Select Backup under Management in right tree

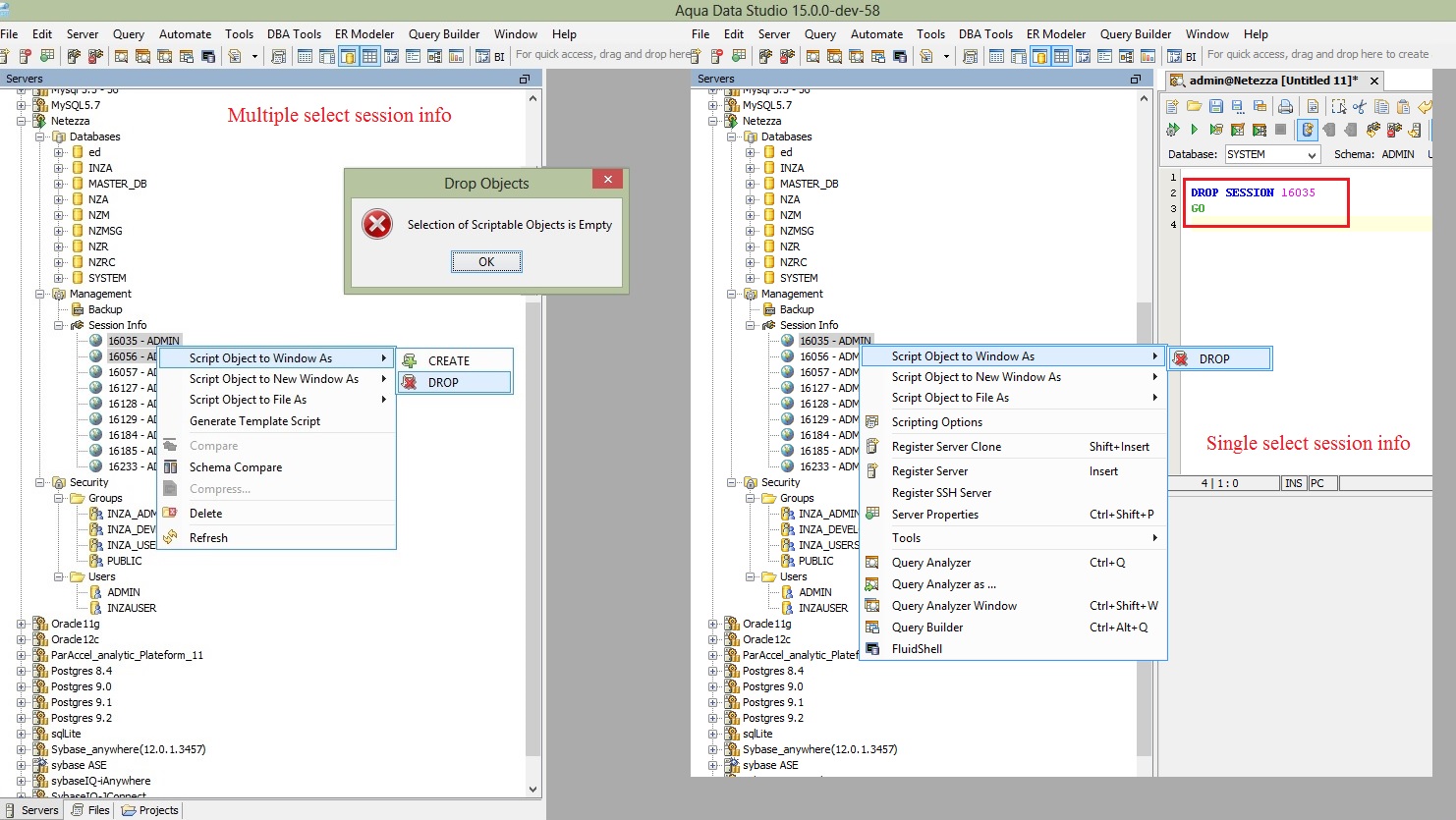point(797,309)
